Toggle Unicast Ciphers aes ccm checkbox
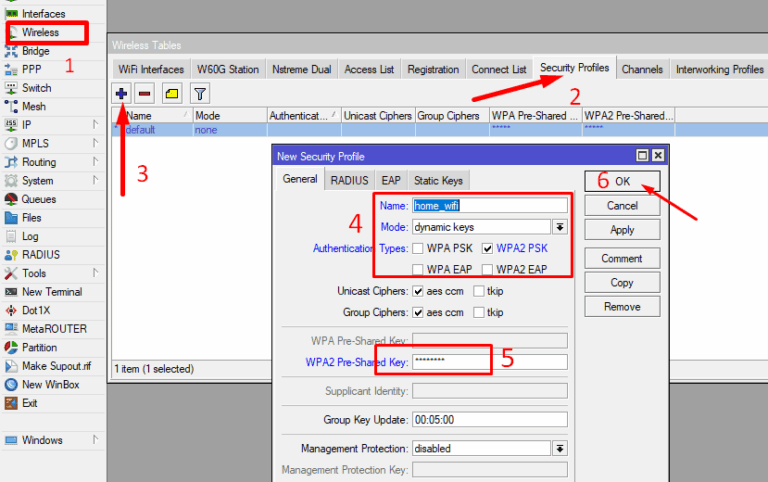Viewport: 768px width, 482px height. coord(418,291)
